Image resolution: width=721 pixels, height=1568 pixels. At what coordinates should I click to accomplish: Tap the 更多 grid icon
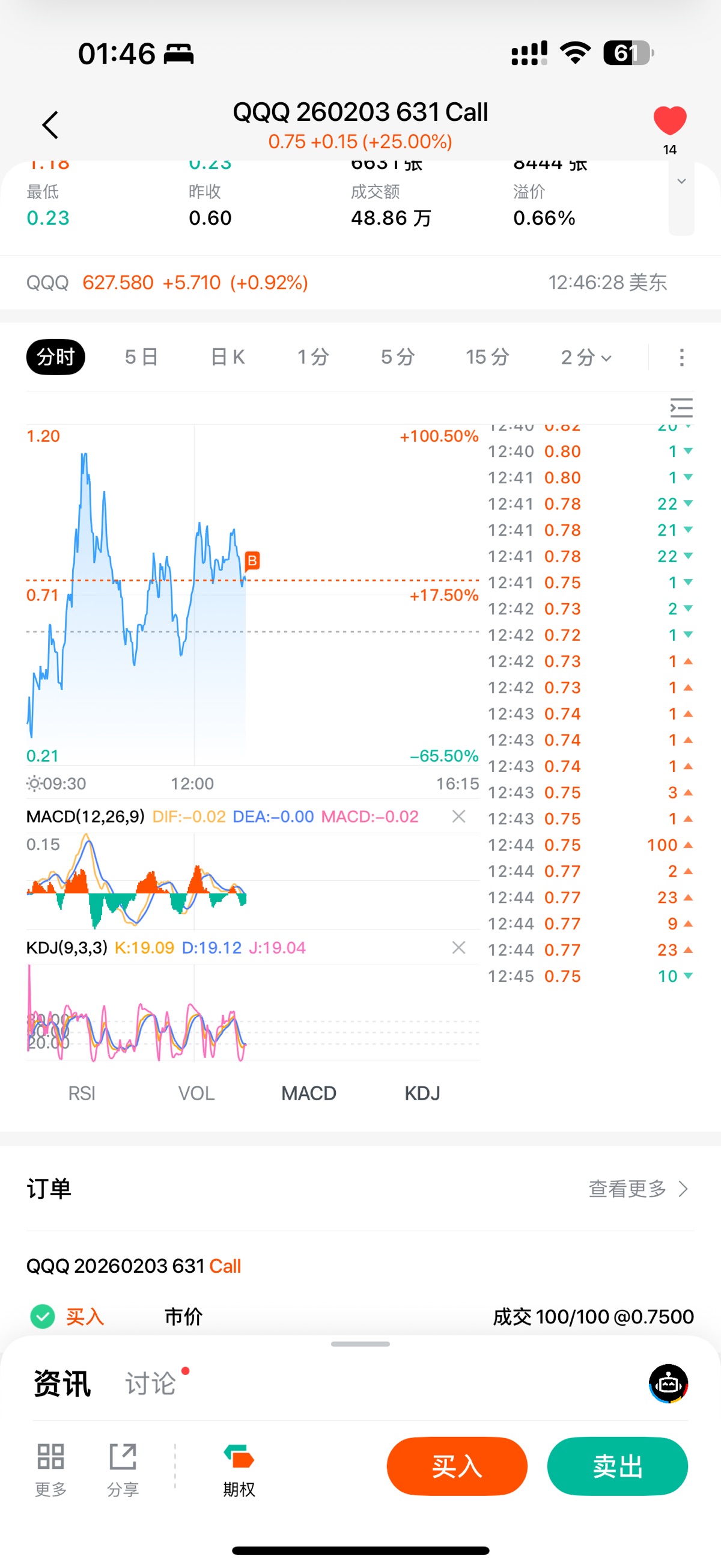click(x=50, y=1468)
